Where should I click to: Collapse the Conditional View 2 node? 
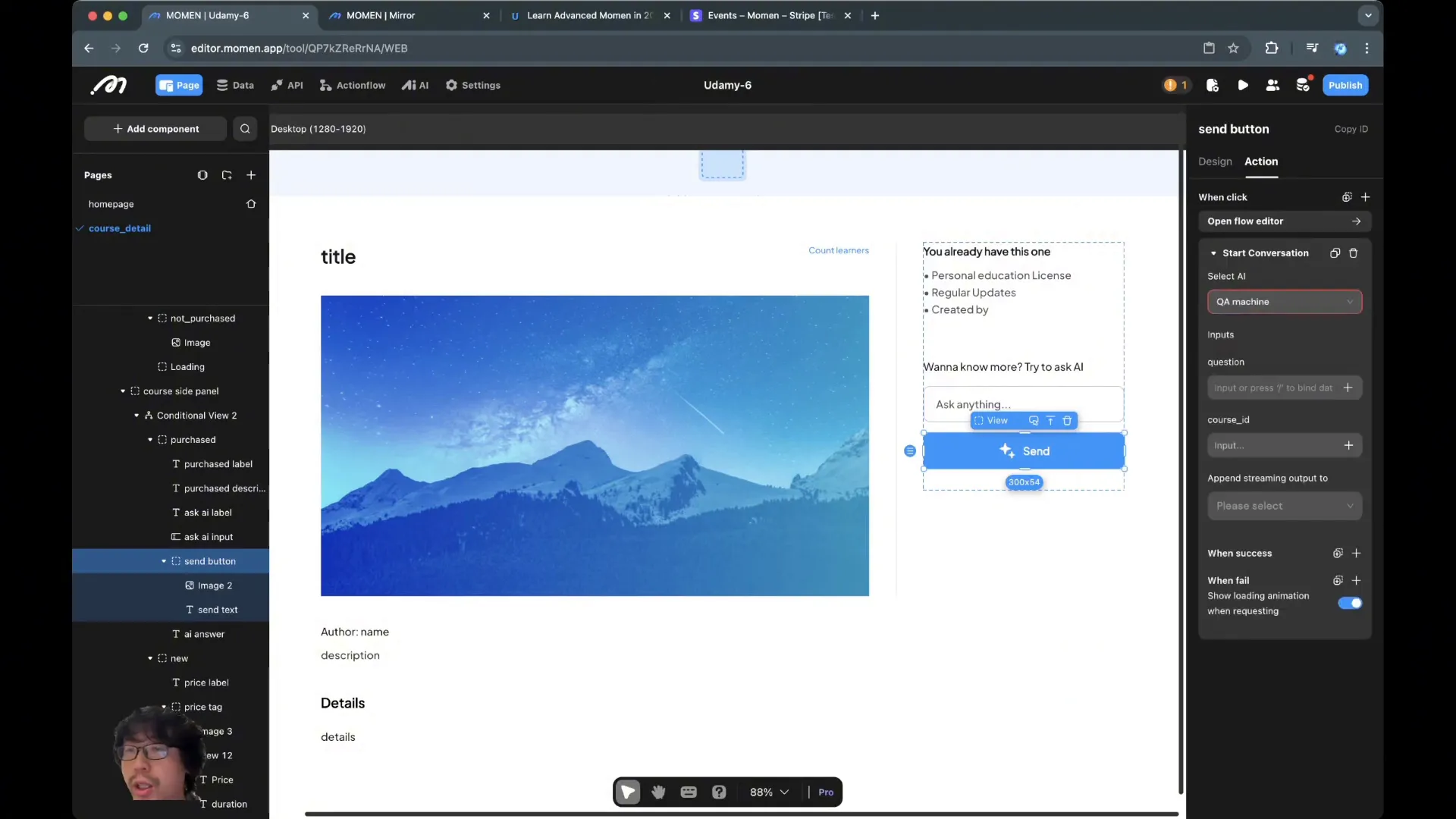coord(136,416)
